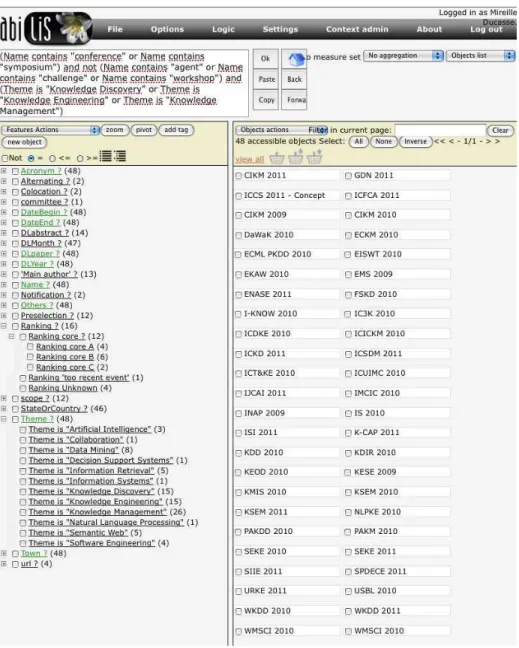Check the StateOrCountry feature checkbox
Viewport: 519px width, 648px height.
click(15, 409)
